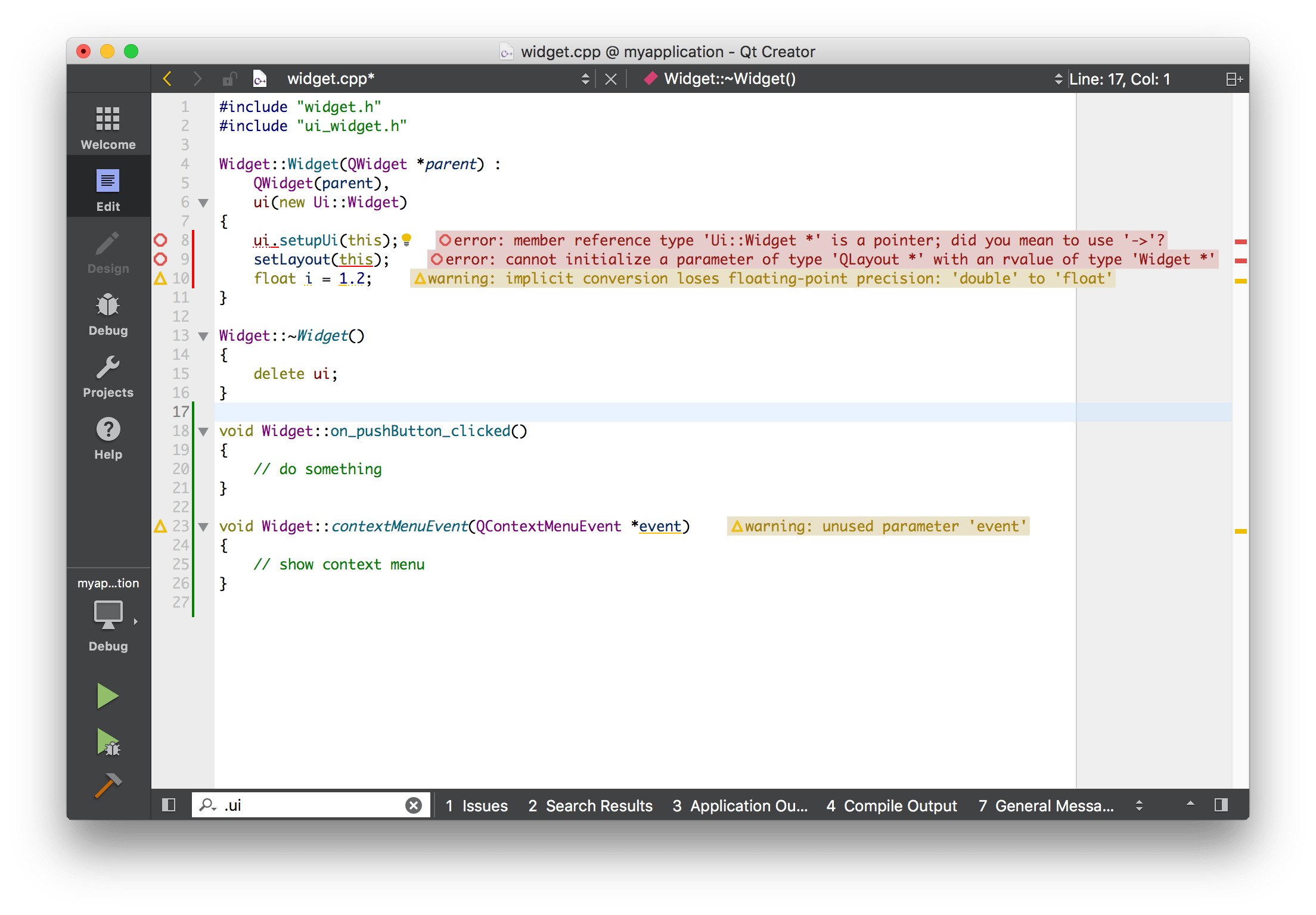Toggle the sidebar with the bottom-left panel icon
This screenshot has height=915, width=1316.
169,805
